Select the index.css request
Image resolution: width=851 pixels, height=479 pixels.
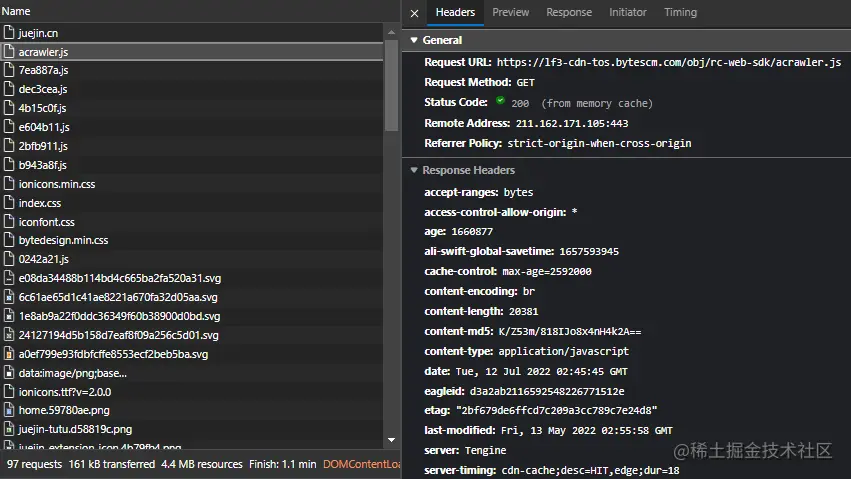click(x=192, y=203)
